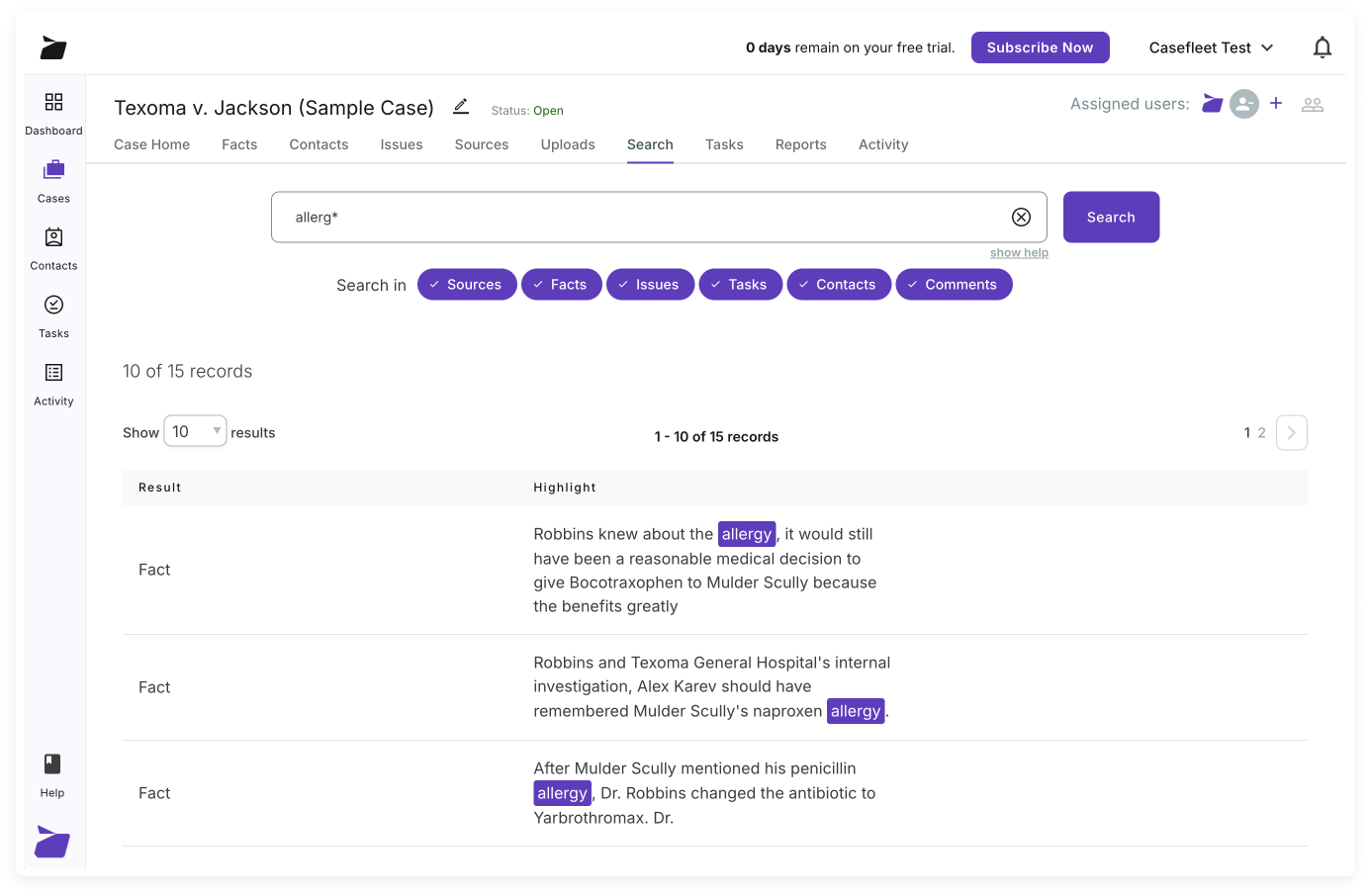Open the Dashboard from the sidebar

53,112
